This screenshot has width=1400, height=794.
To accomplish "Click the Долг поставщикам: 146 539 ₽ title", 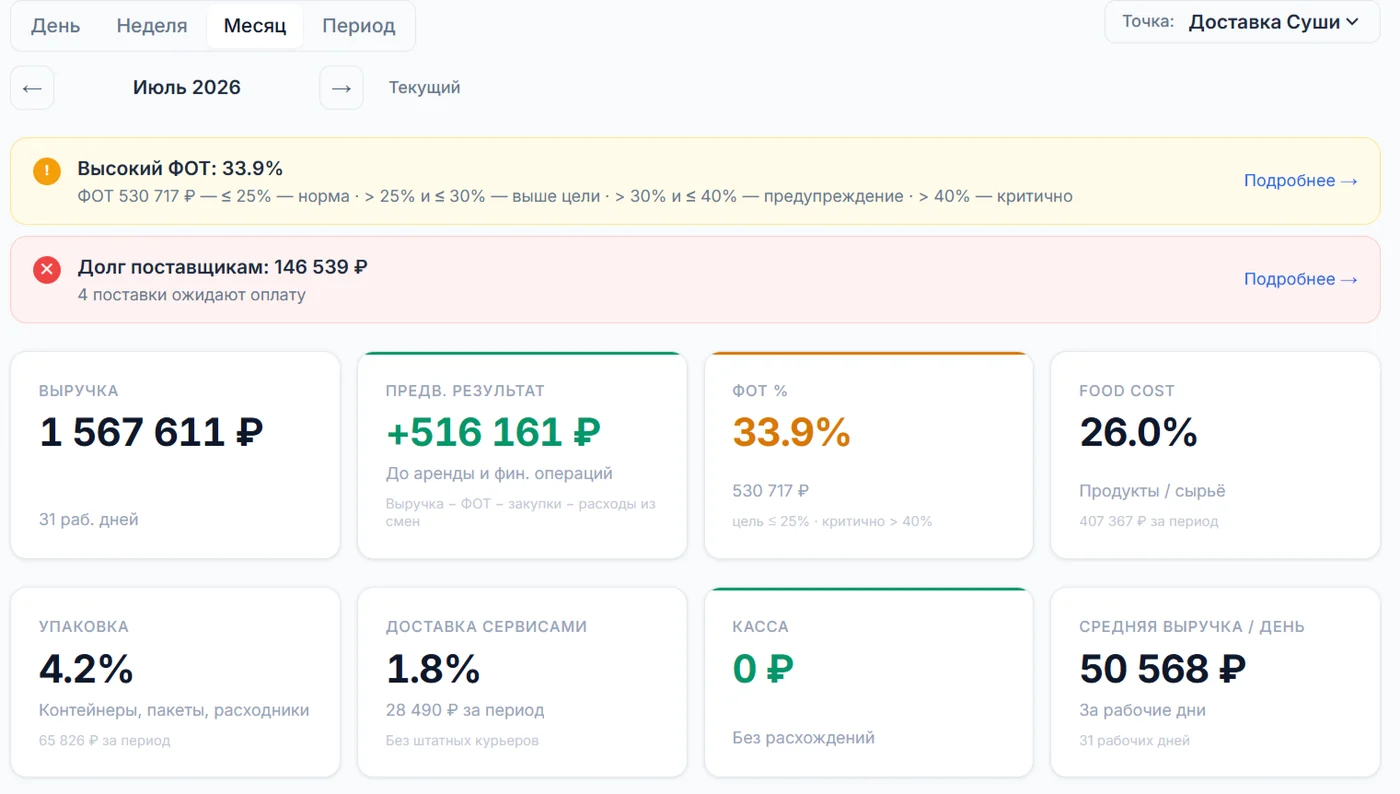I will coord(223,267).
